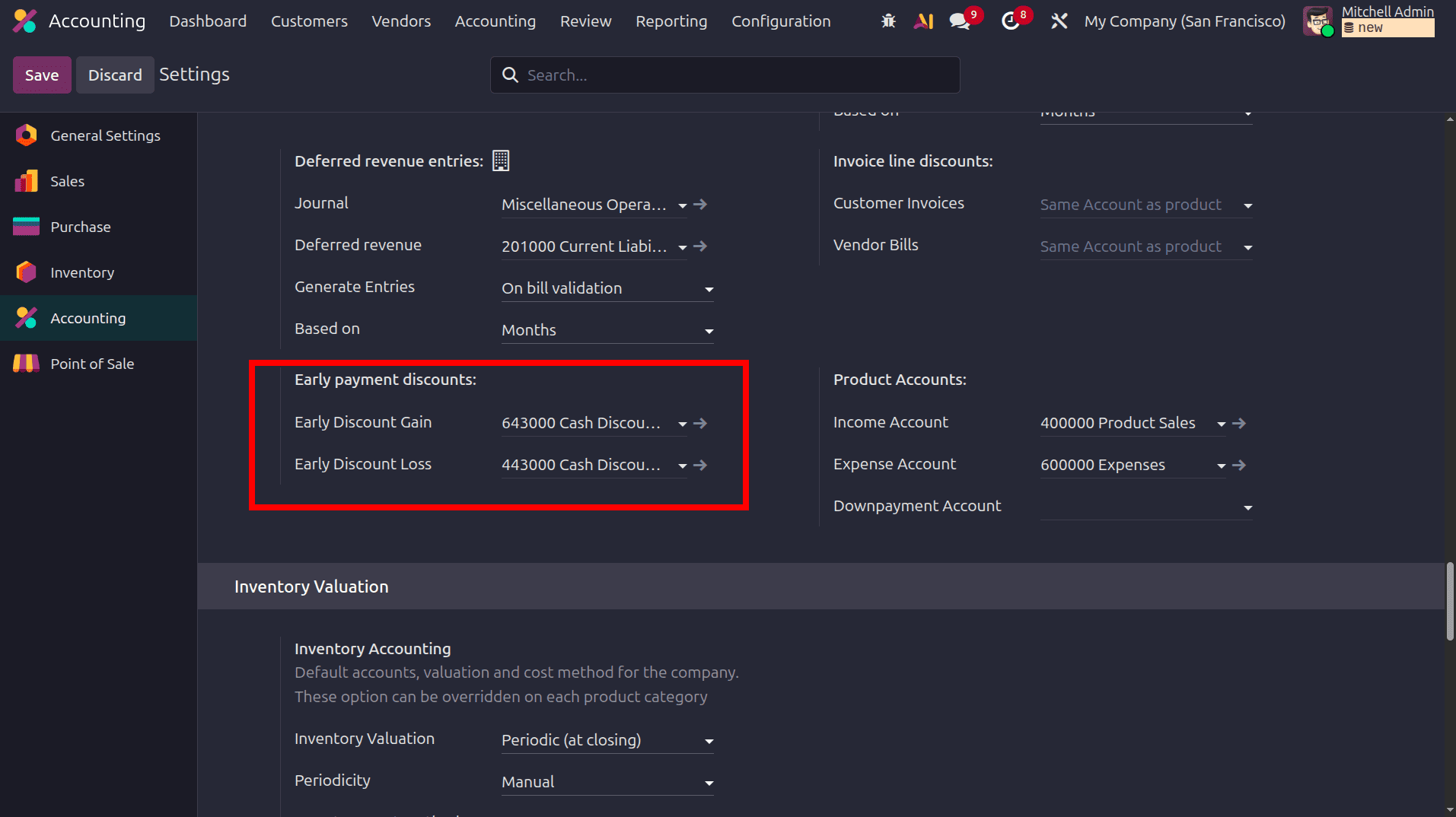The width and height of the screenshot is (1456, 817).
Task: Click the building icon beside Deferred revenue entries
Action: click(500, 161)
